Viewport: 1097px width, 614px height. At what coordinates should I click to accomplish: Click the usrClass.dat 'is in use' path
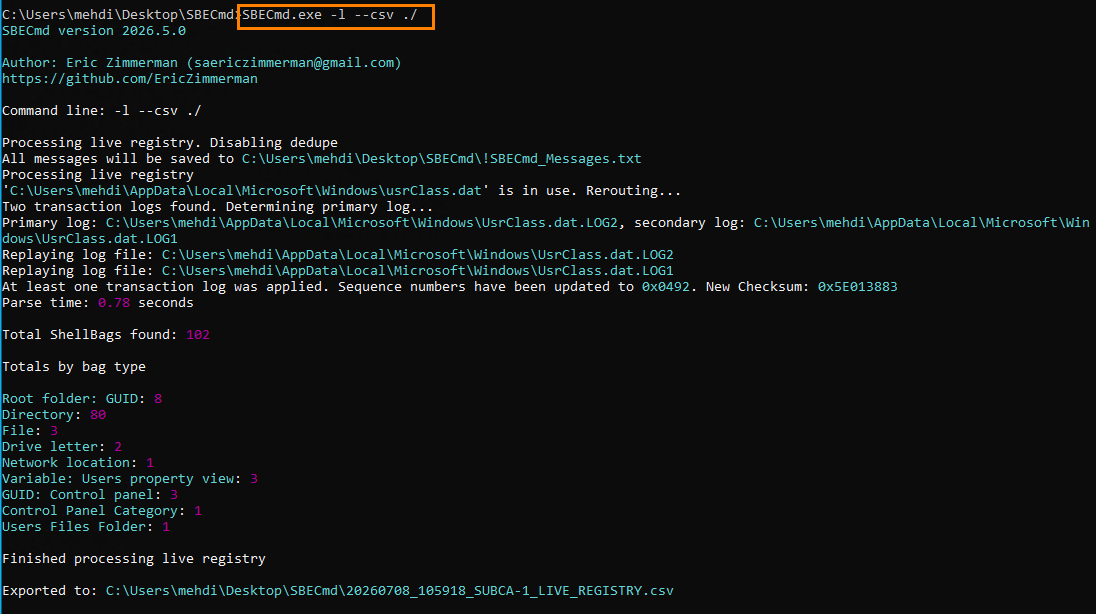[x=246, y=191]
